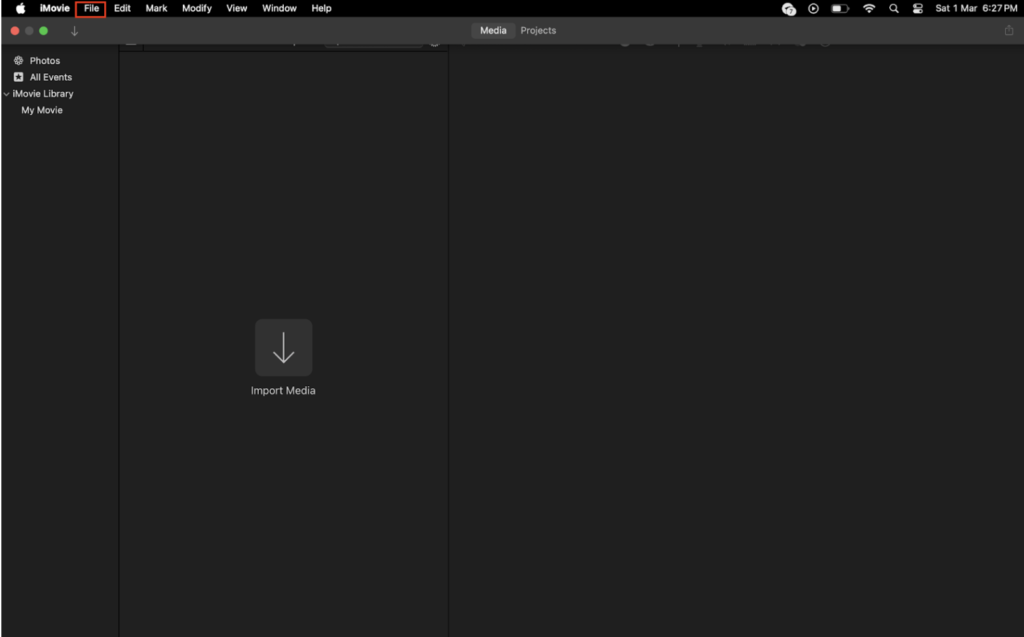Screen dimensions: 1024x637
Task: Open the File menu
Action: coord(91,8)
